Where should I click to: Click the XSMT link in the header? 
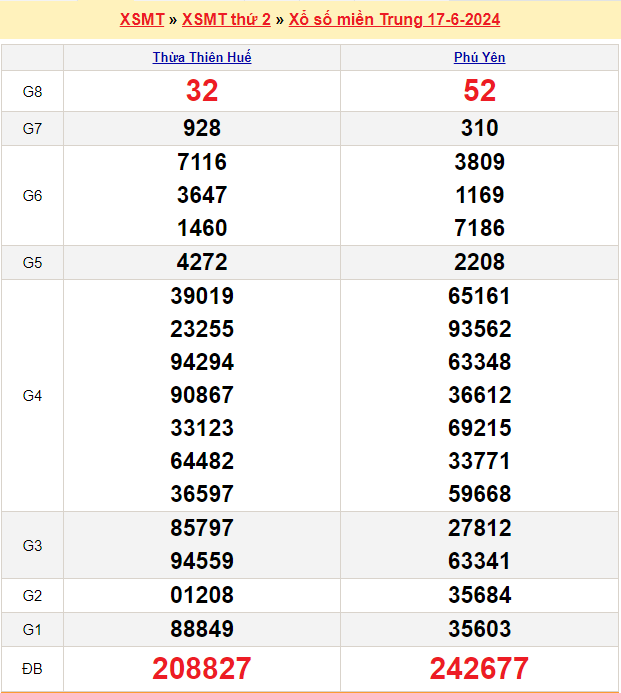142,20
